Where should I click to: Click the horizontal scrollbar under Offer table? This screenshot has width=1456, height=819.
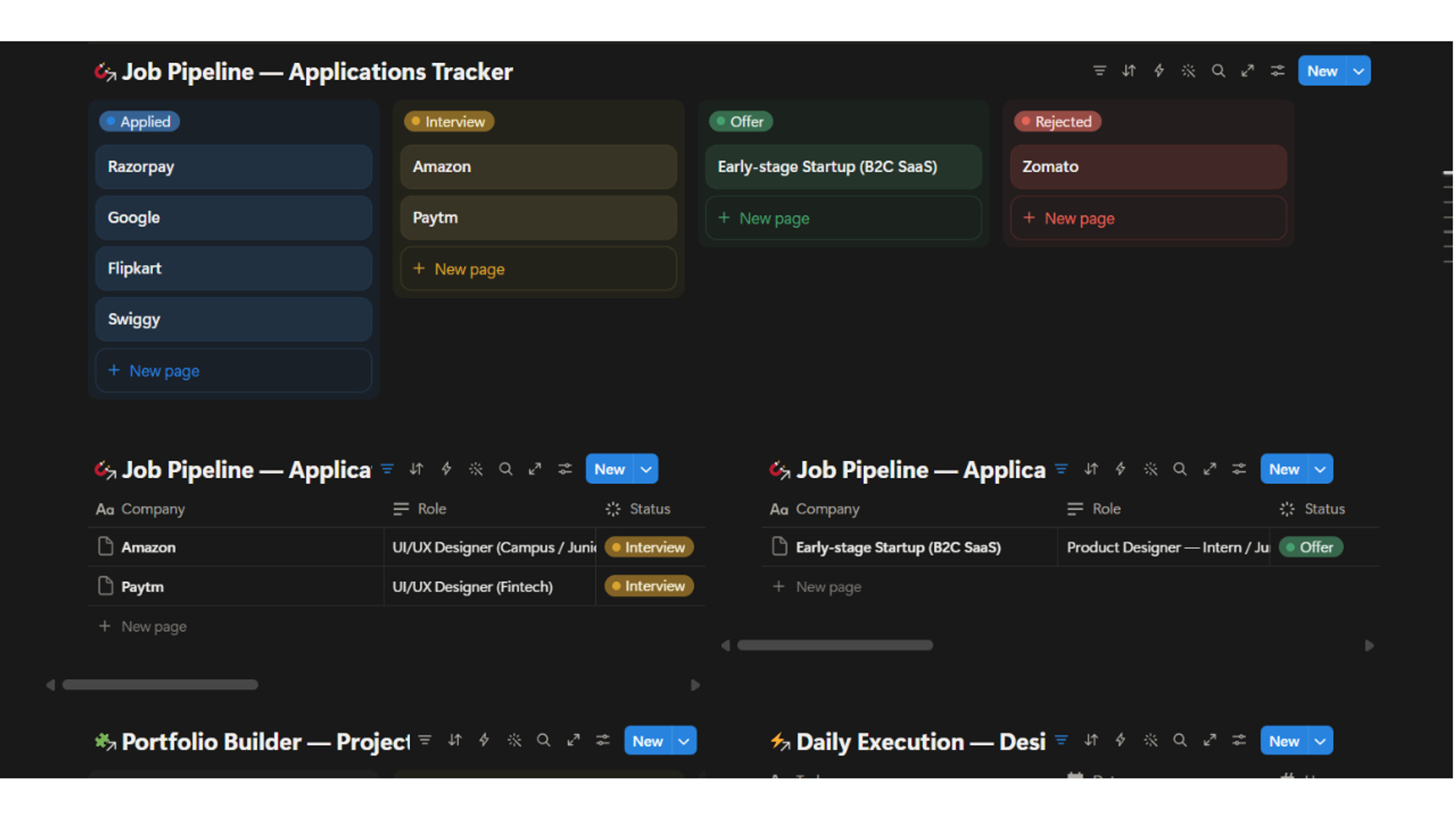[x=835, y=645]
